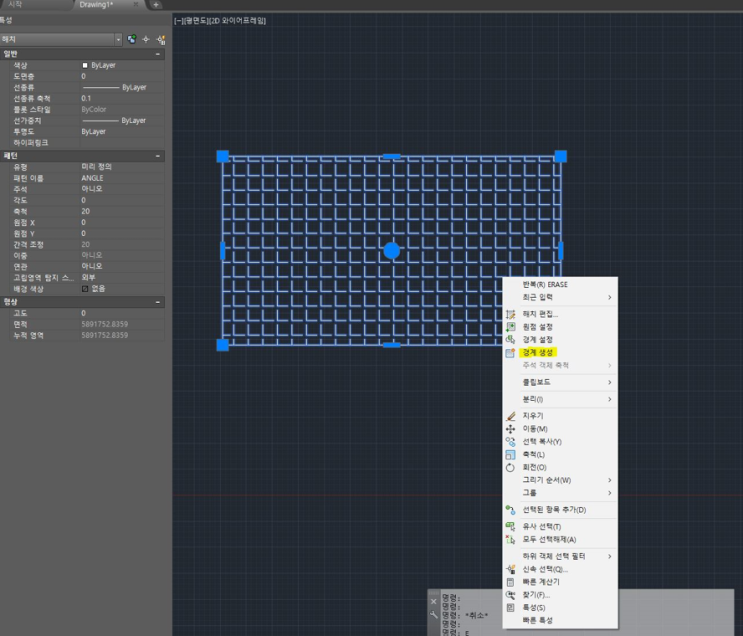The height and width of the screenshot is (636, 743).
Task: Select 이동(M) move command
Action: pyautogui.click(x=535, y=428)
